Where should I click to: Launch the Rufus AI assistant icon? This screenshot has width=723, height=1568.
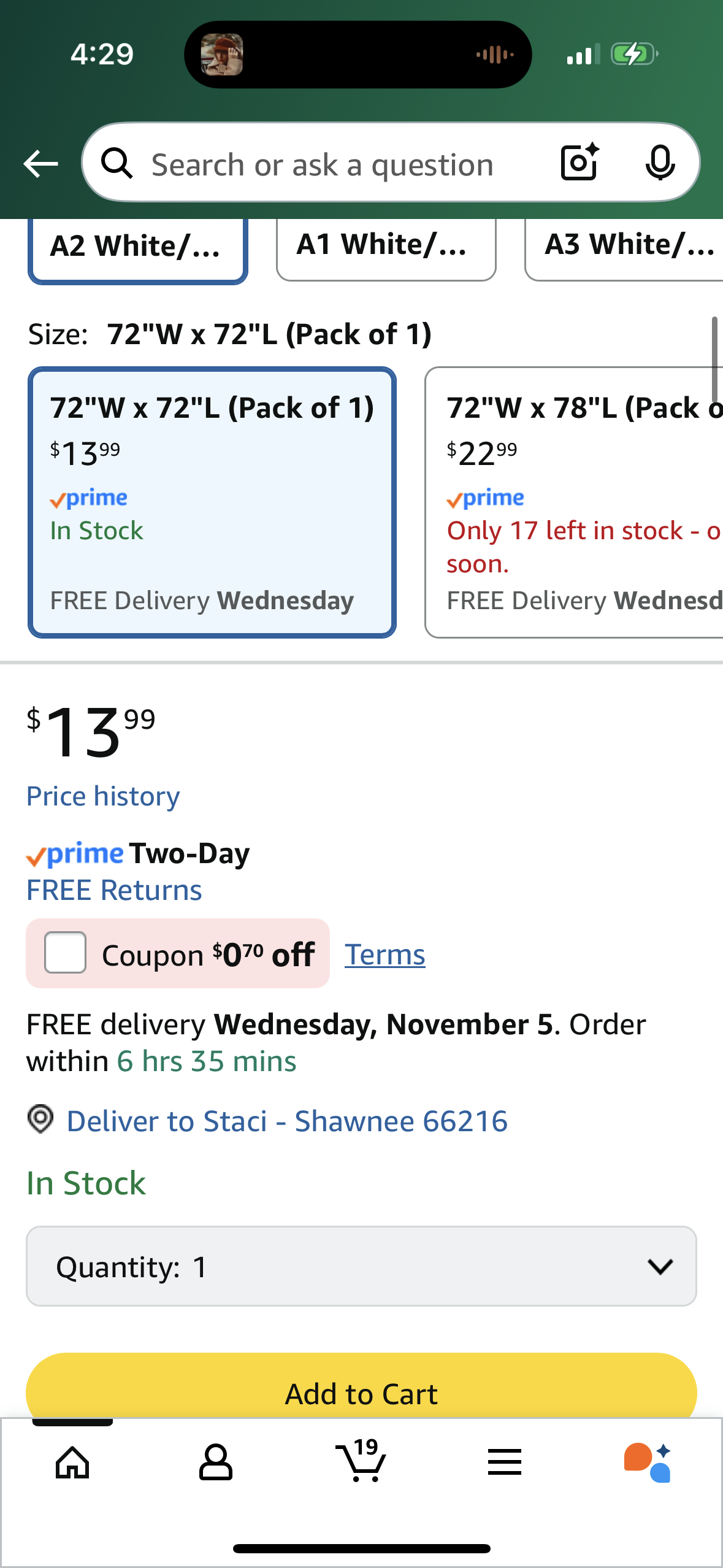click(649, 1464)
